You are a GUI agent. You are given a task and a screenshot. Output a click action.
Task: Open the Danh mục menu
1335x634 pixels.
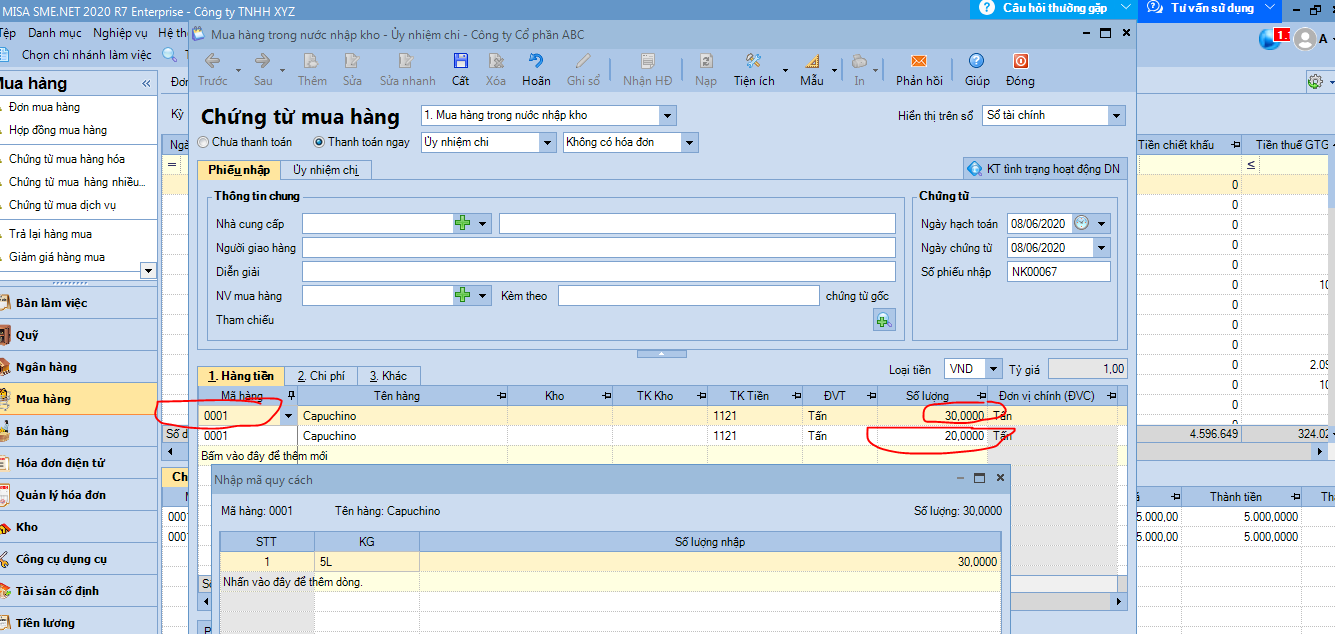coord(55,33)
